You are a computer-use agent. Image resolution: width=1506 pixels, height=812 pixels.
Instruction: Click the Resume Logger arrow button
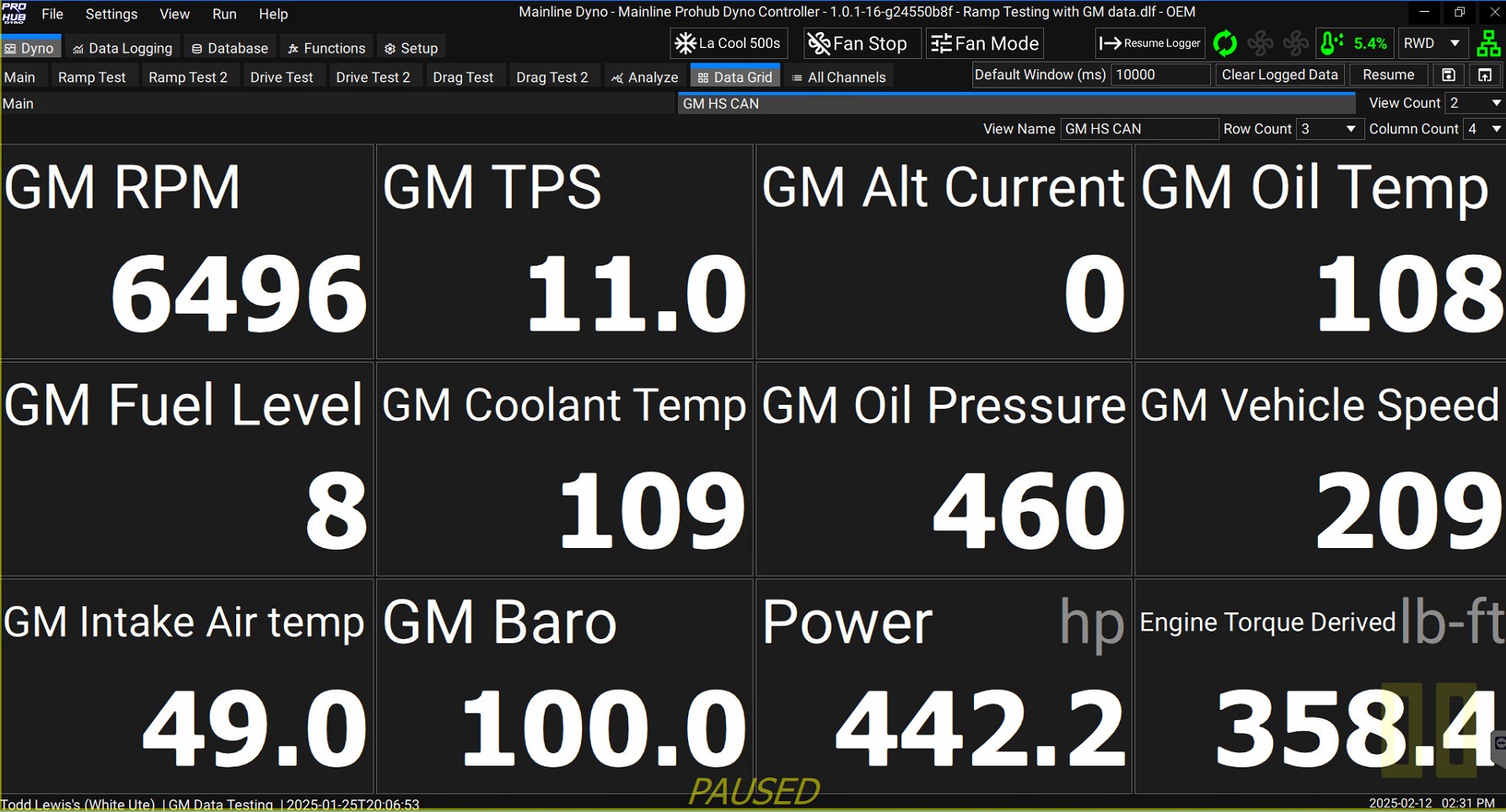(1150, 43)
